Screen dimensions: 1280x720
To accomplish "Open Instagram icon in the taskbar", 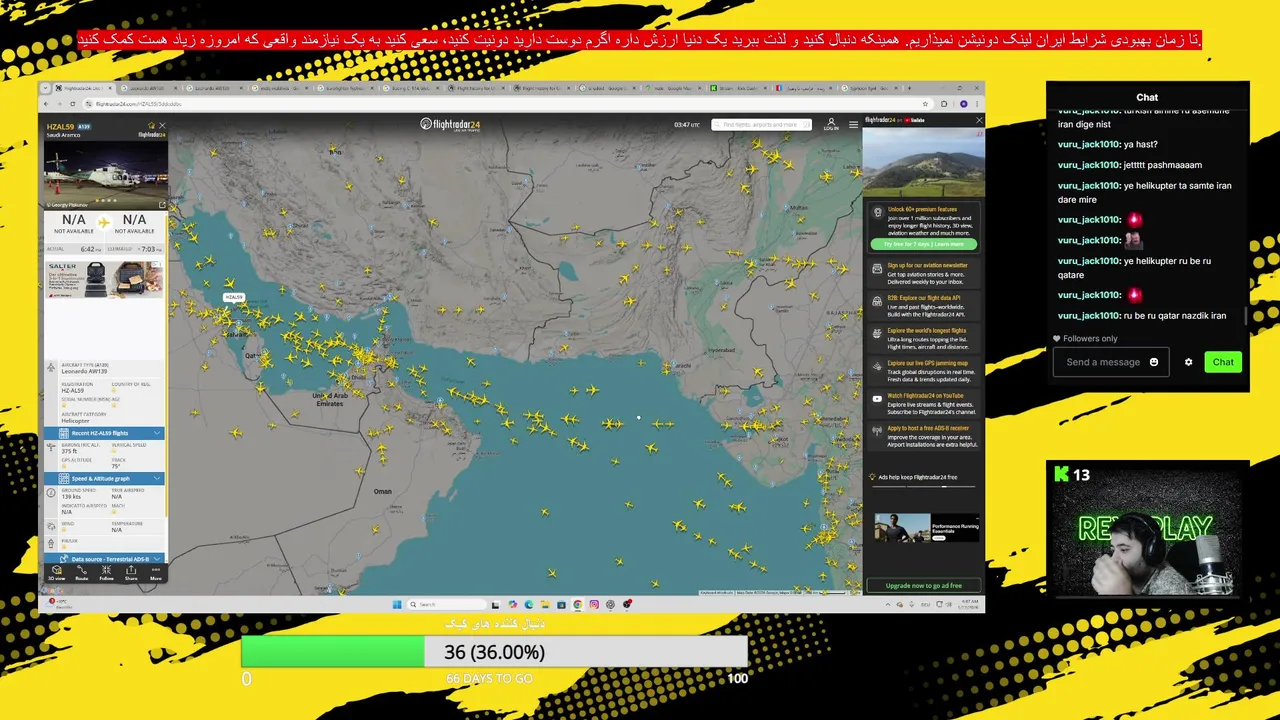I will point(594,604).
